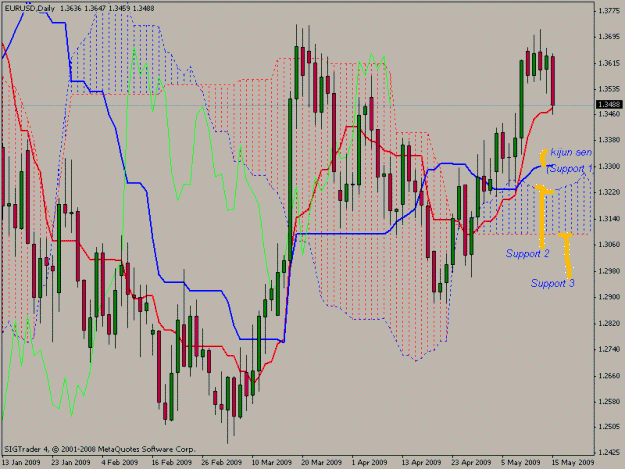Image resolution: width=625 pixels, height=469 pixels.
Task: Click the '23 Jan 2009' date label
Action: tap(71, 462)
